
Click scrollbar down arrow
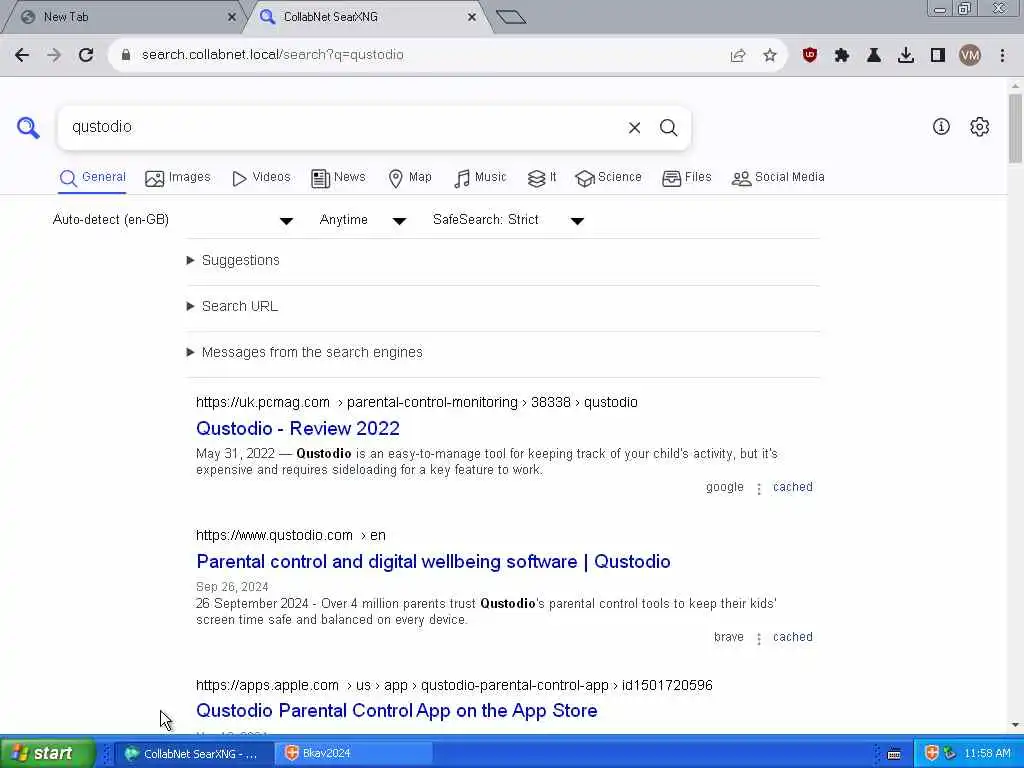pyautogui.click(x=1015, y=724)
